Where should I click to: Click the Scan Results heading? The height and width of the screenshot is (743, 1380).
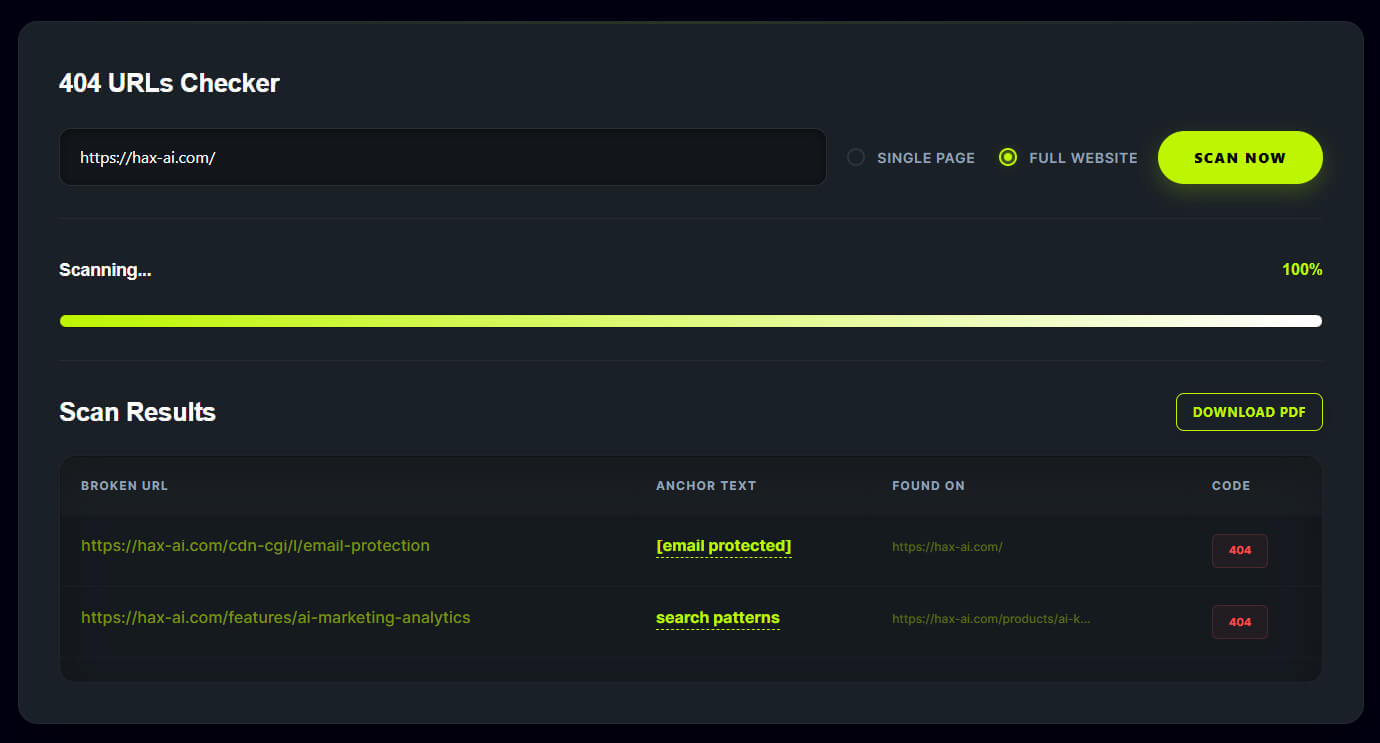point(137,412)
